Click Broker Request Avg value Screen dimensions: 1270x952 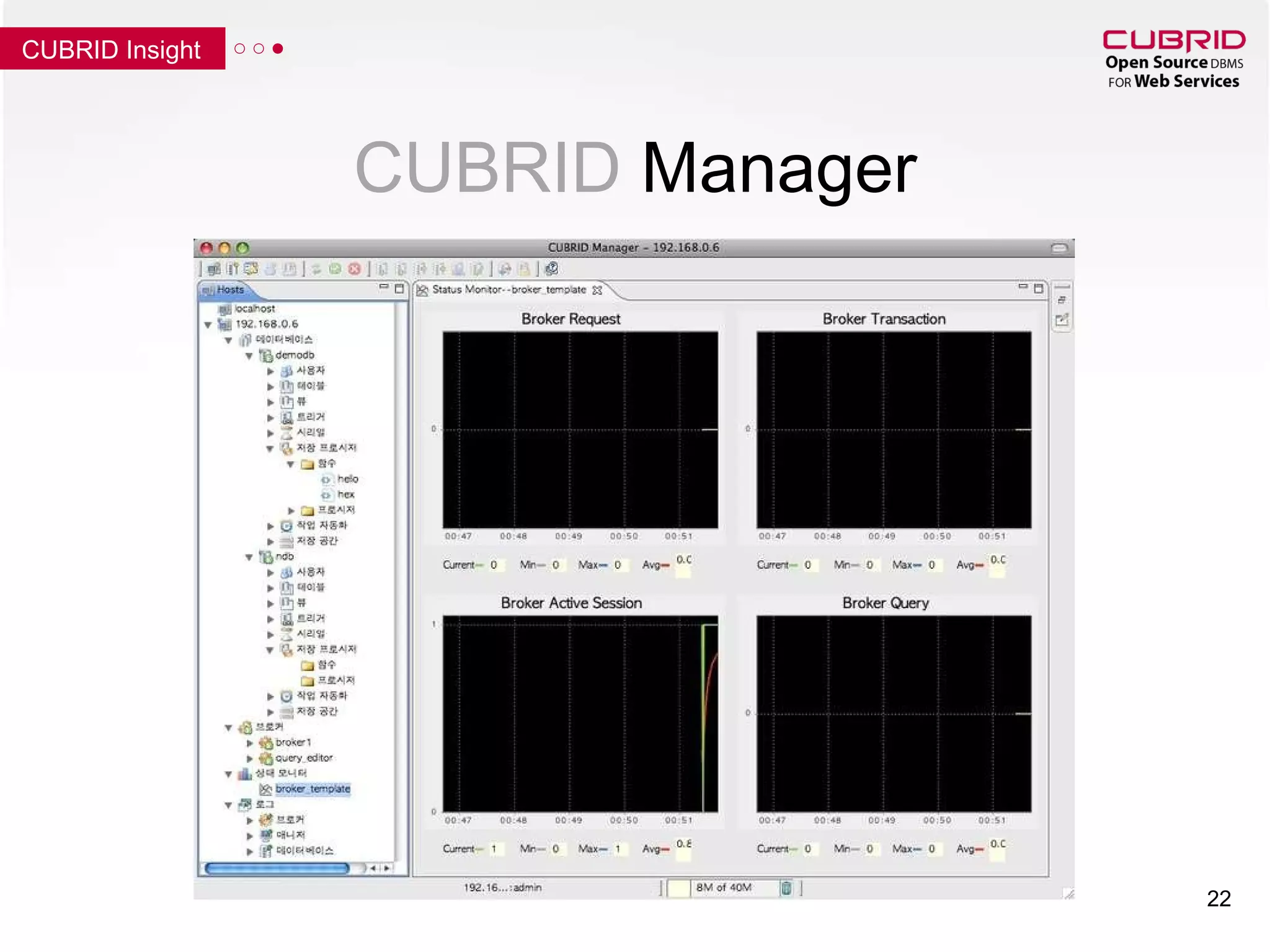coord(683,565)
